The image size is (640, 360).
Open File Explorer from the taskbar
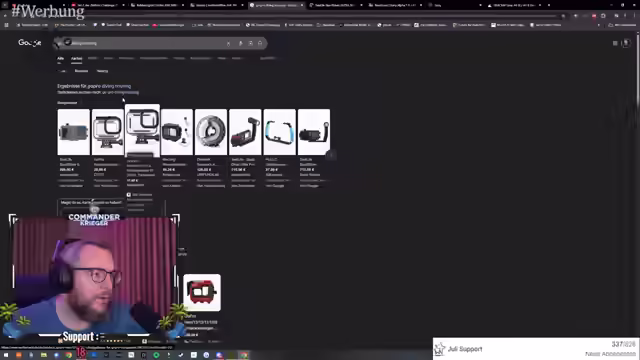(44, 355)
